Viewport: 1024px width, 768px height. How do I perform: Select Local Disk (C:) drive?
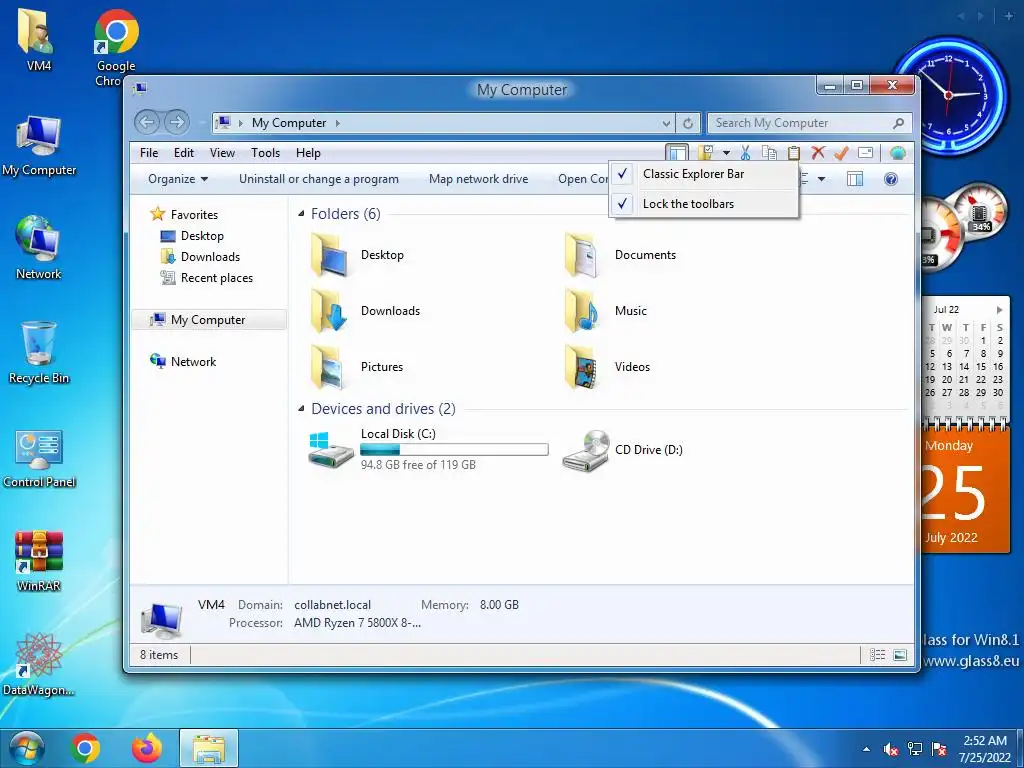[x=428, y=449]
